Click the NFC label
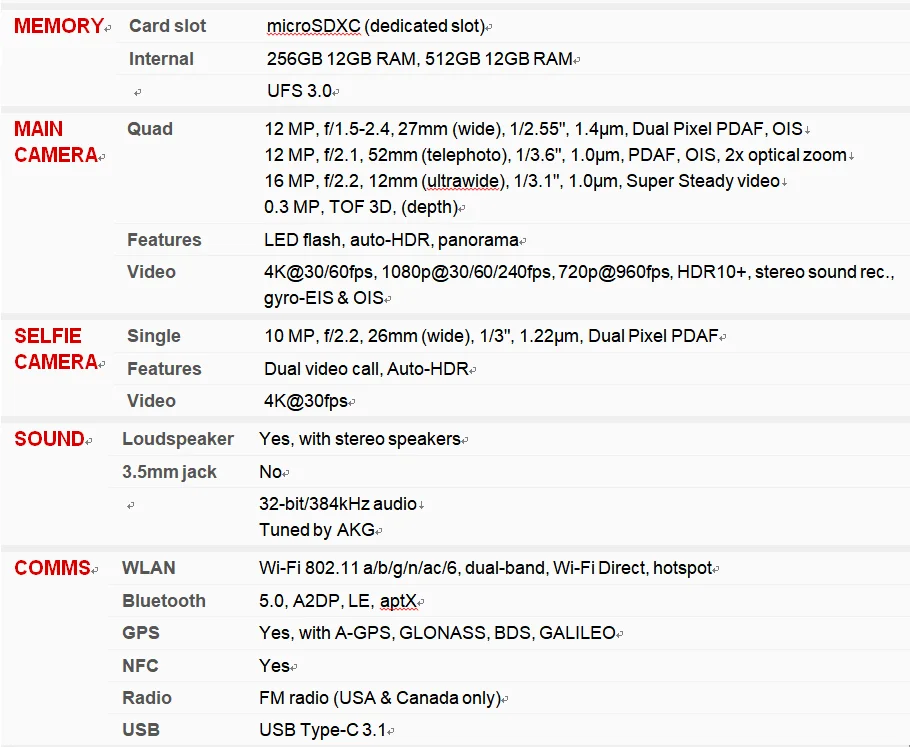The height and width of the screenshot is (747, 910). 140,666
